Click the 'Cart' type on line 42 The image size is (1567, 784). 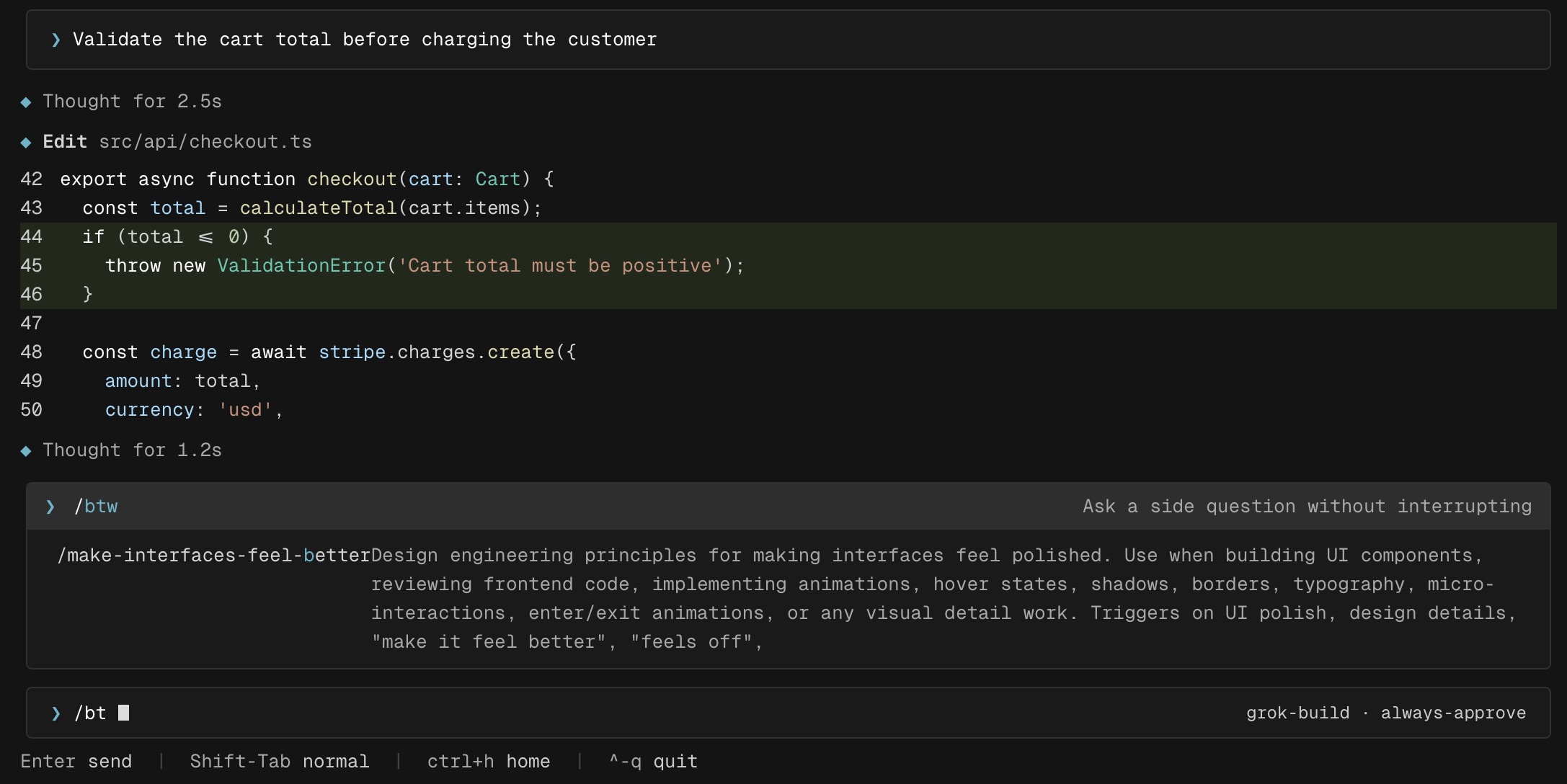point(497,179)
